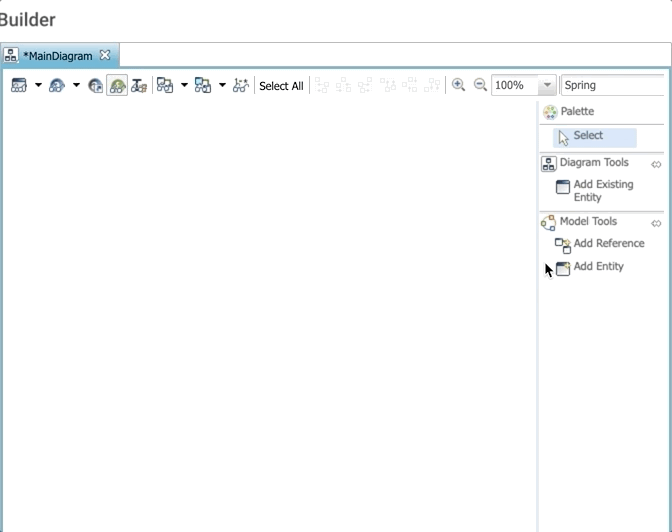Click the greyed Align Top icon
672x532 pixels.
click(388, 85)
